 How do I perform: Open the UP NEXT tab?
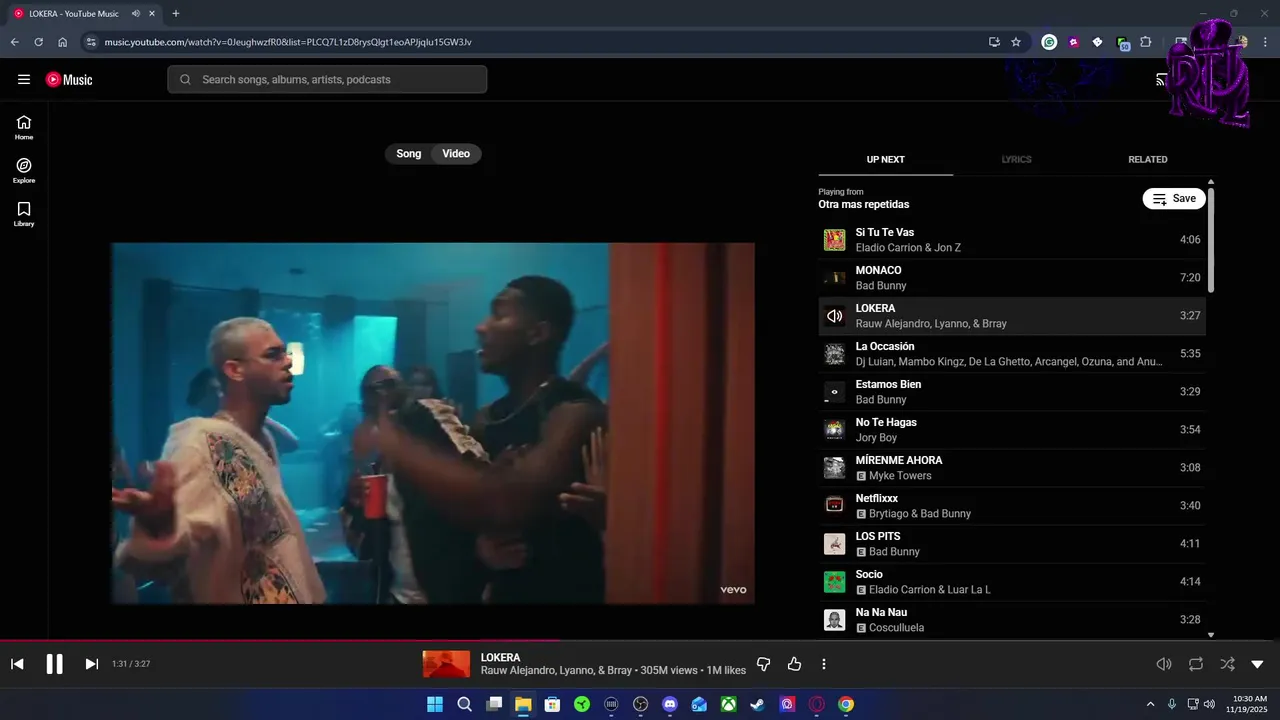(x=886, y=160)
